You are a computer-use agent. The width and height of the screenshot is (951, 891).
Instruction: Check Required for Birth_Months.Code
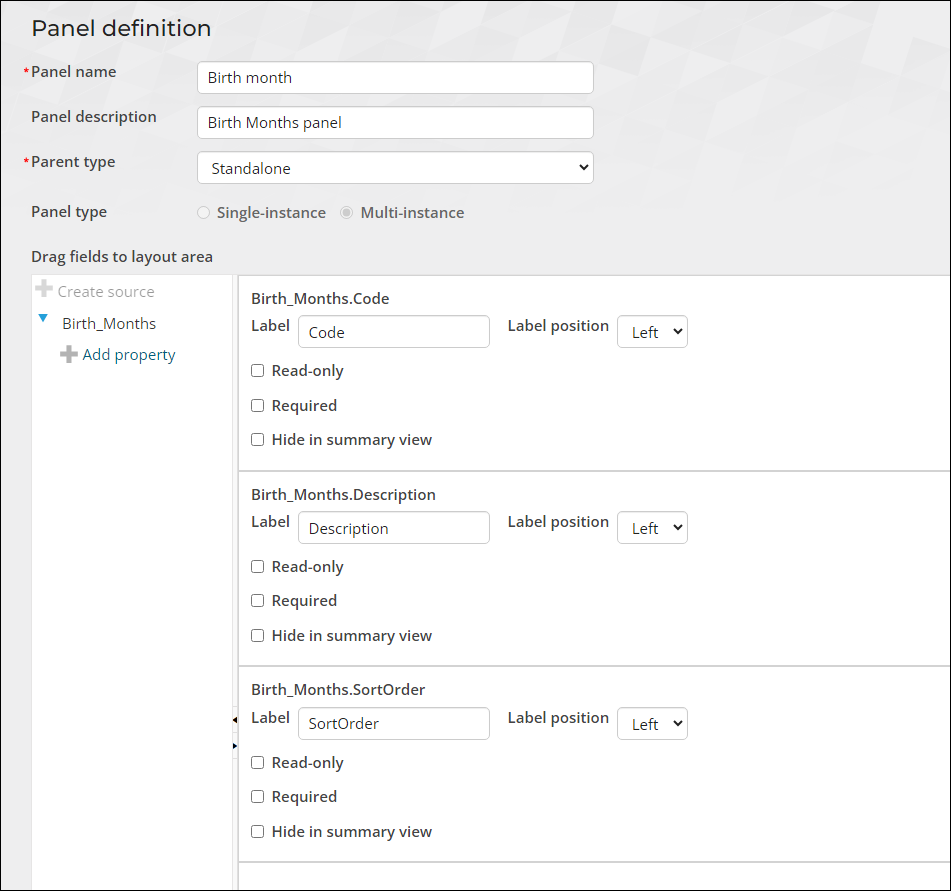click(258, 405)
